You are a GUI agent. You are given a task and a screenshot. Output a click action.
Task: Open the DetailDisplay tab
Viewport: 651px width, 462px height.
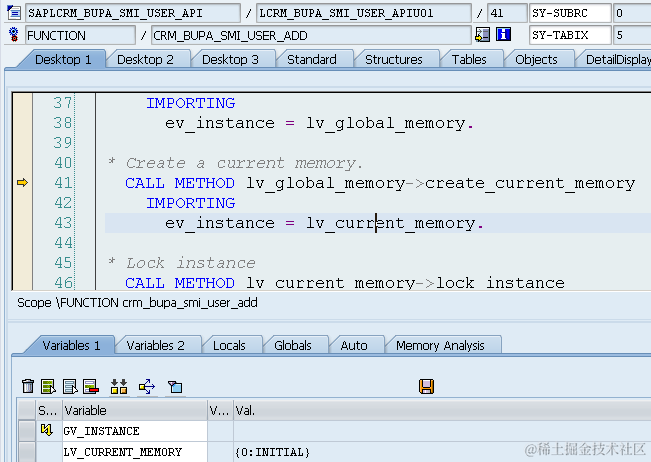(617, 59)
